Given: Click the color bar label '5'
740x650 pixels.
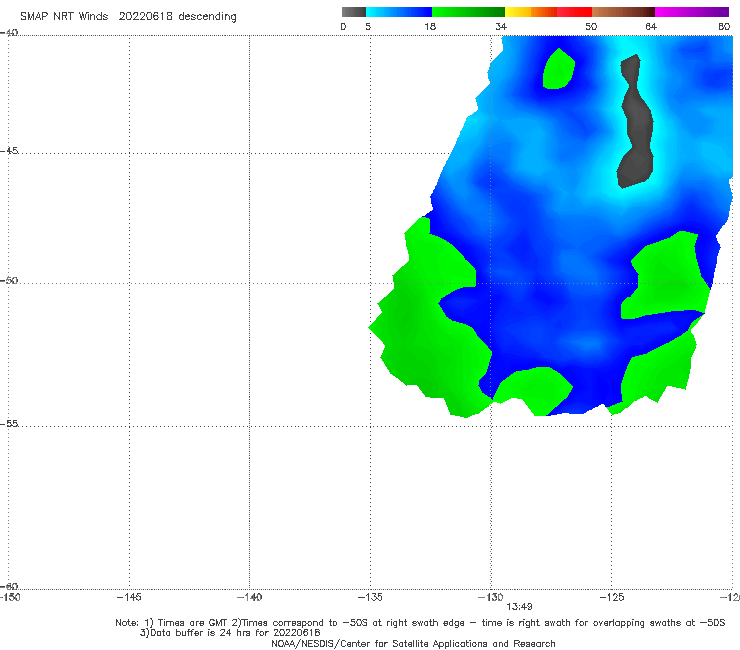Looking at the screenshot, I should [x=368, y=26].
